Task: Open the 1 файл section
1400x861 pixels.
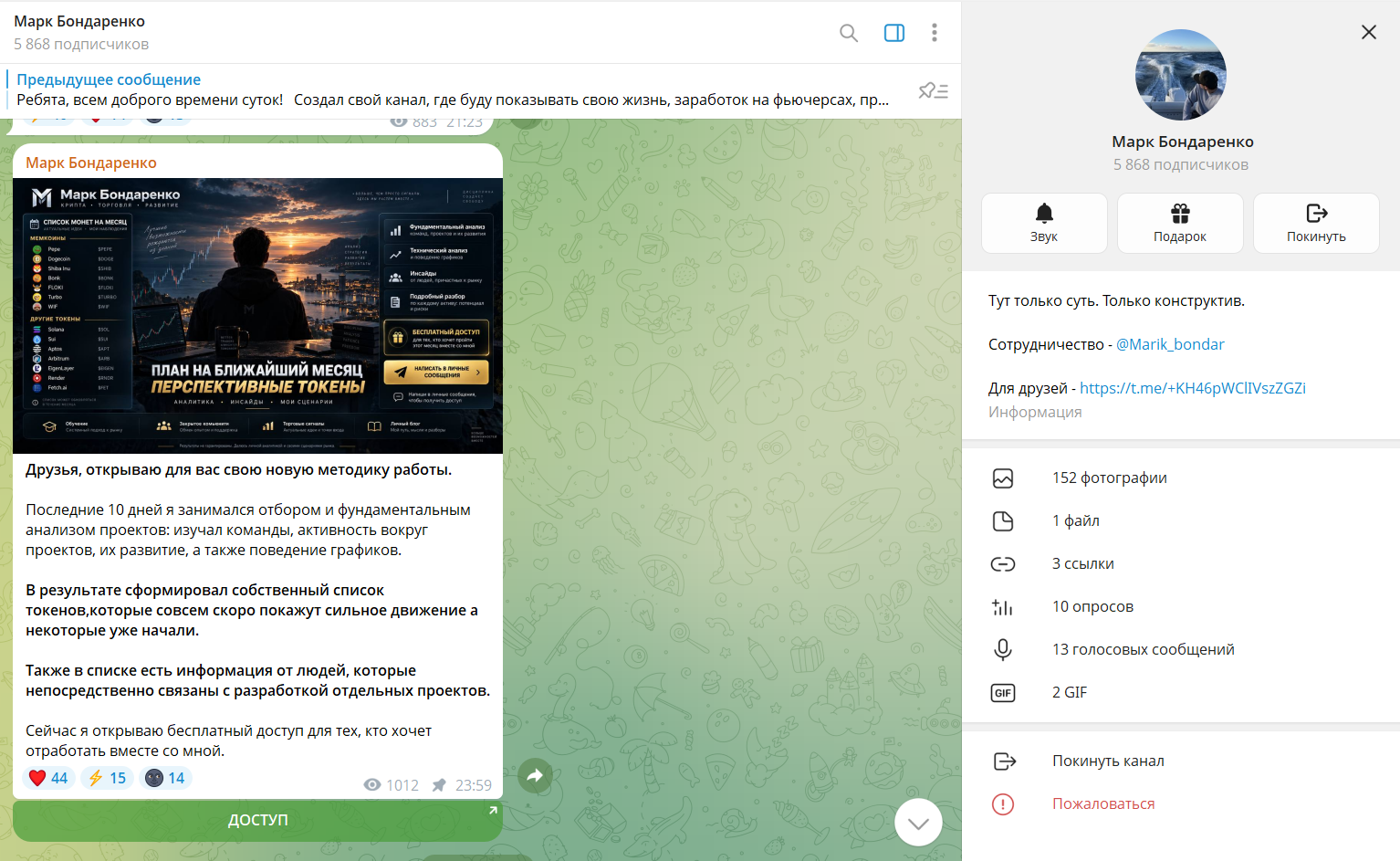Action: coord(1181,520)
